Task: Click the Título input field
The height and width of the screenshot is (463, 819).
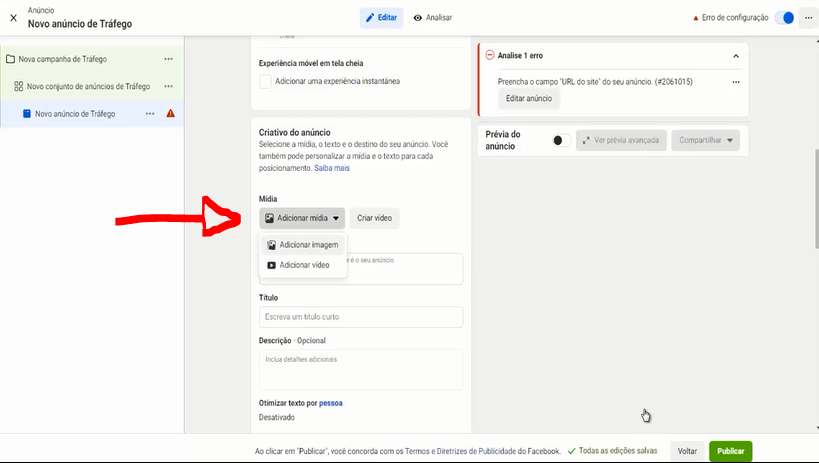Action: tap(361, 317)
